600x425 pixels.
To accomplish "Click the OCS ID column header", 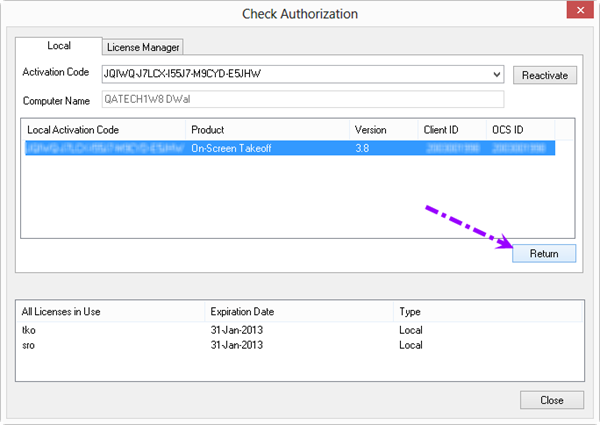I will [520, 130].
